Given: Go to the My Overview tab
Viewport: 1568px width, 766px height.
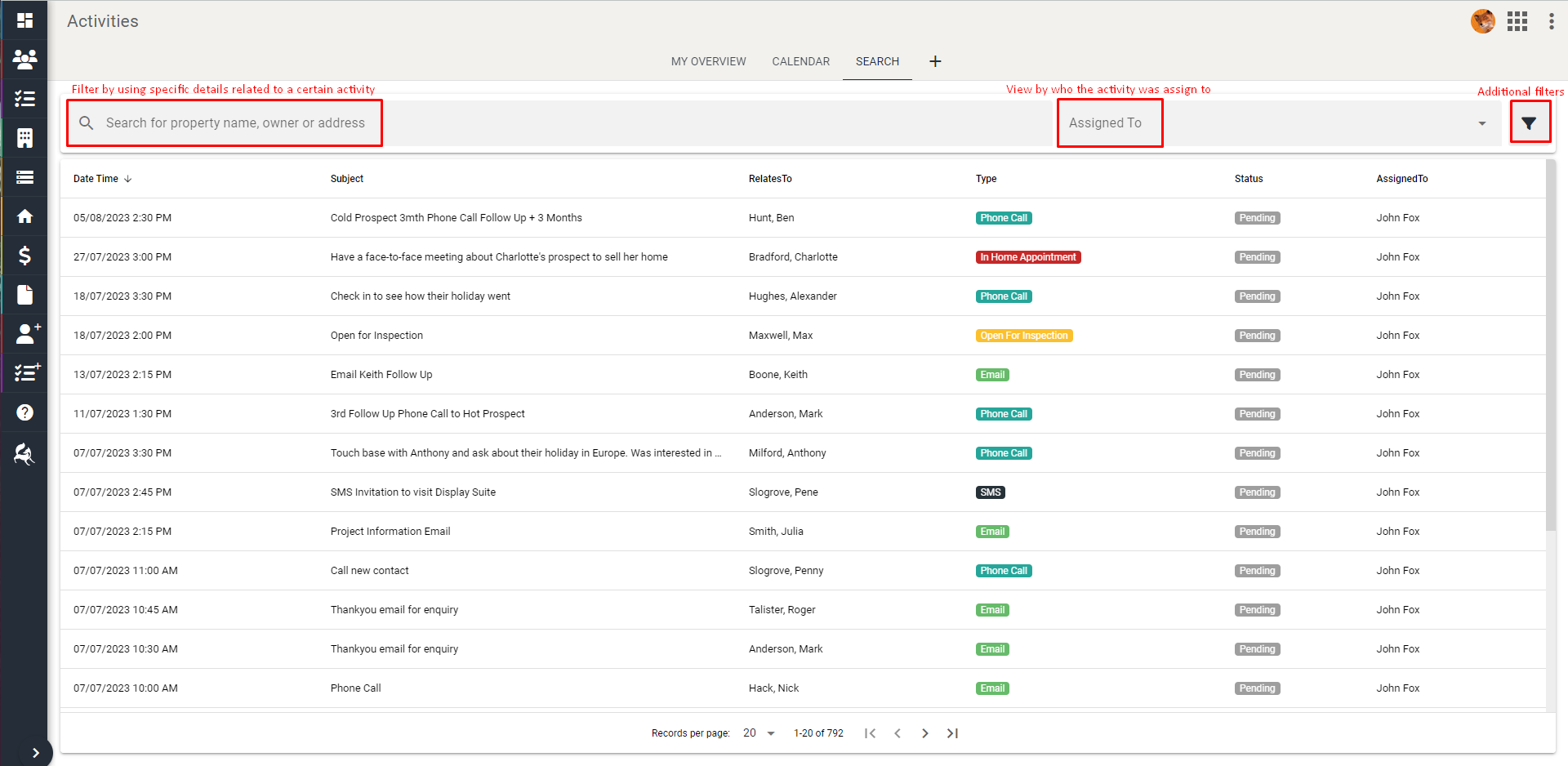Looking at the screenshot, I should (708, 61).
